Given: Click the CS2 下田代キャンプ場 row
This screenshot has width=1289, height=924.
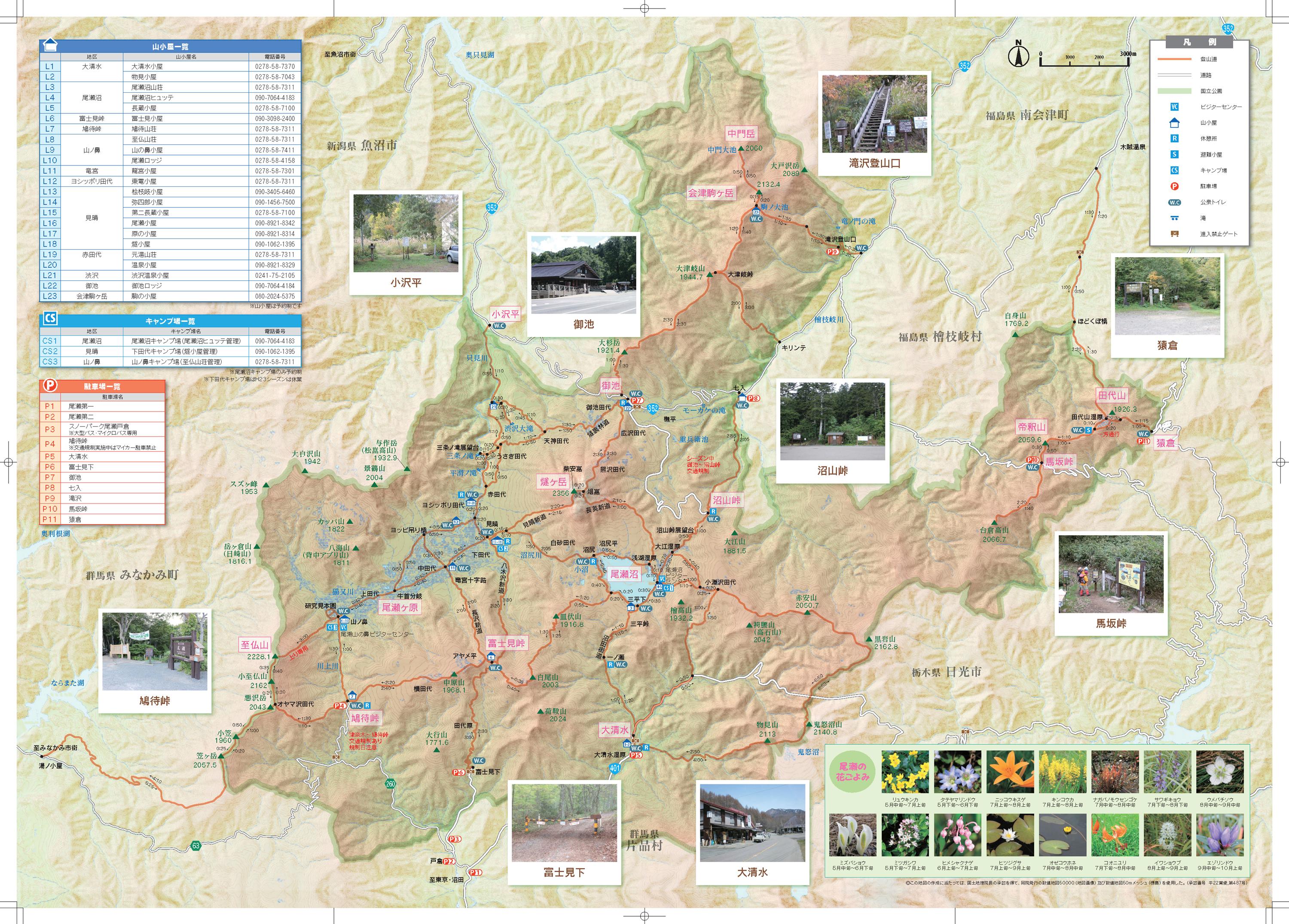Looking at the screenshot, I should 171,351.
